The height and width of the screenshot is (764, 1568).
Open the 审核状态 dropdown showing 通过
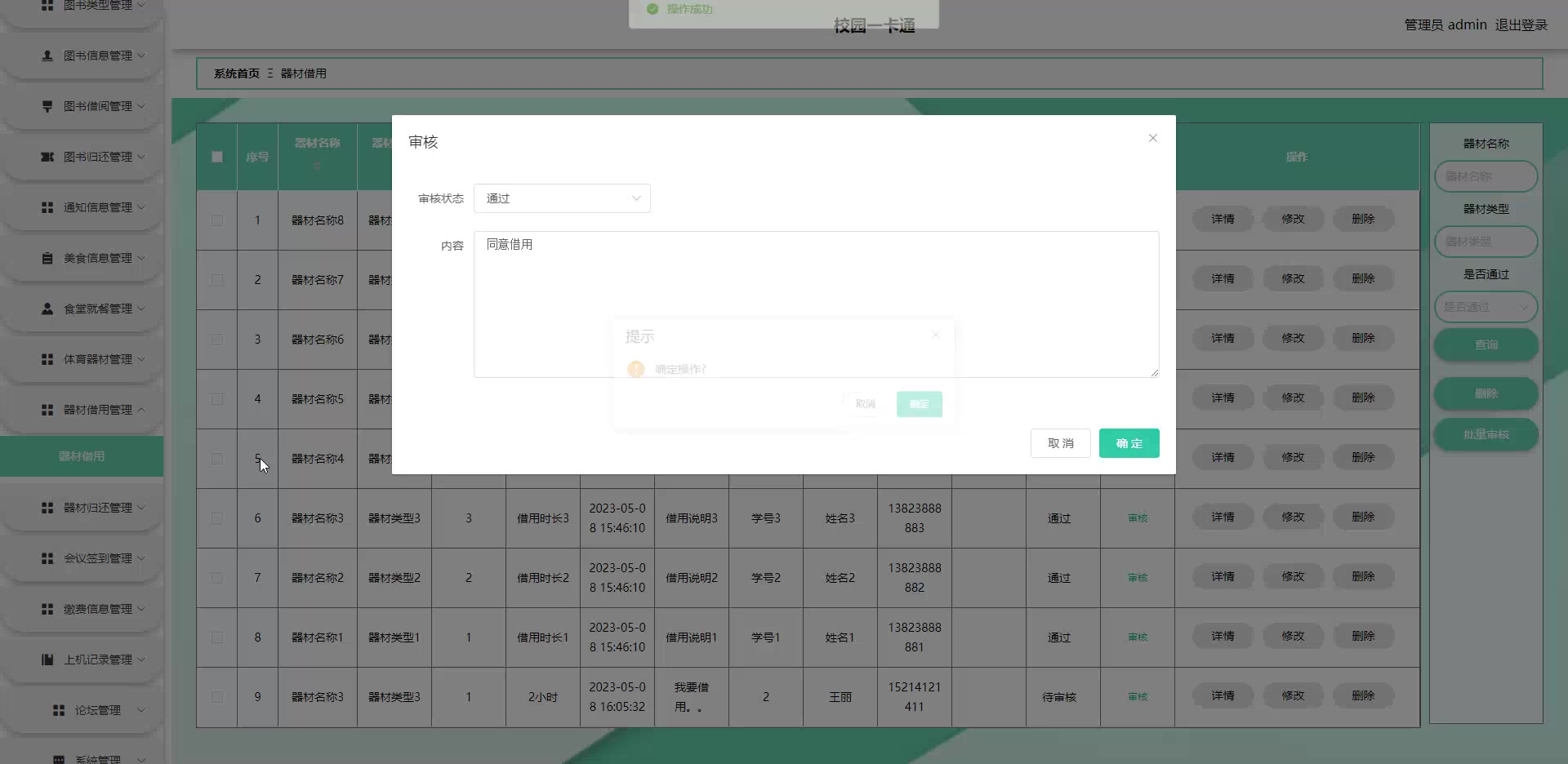(562, 198)
